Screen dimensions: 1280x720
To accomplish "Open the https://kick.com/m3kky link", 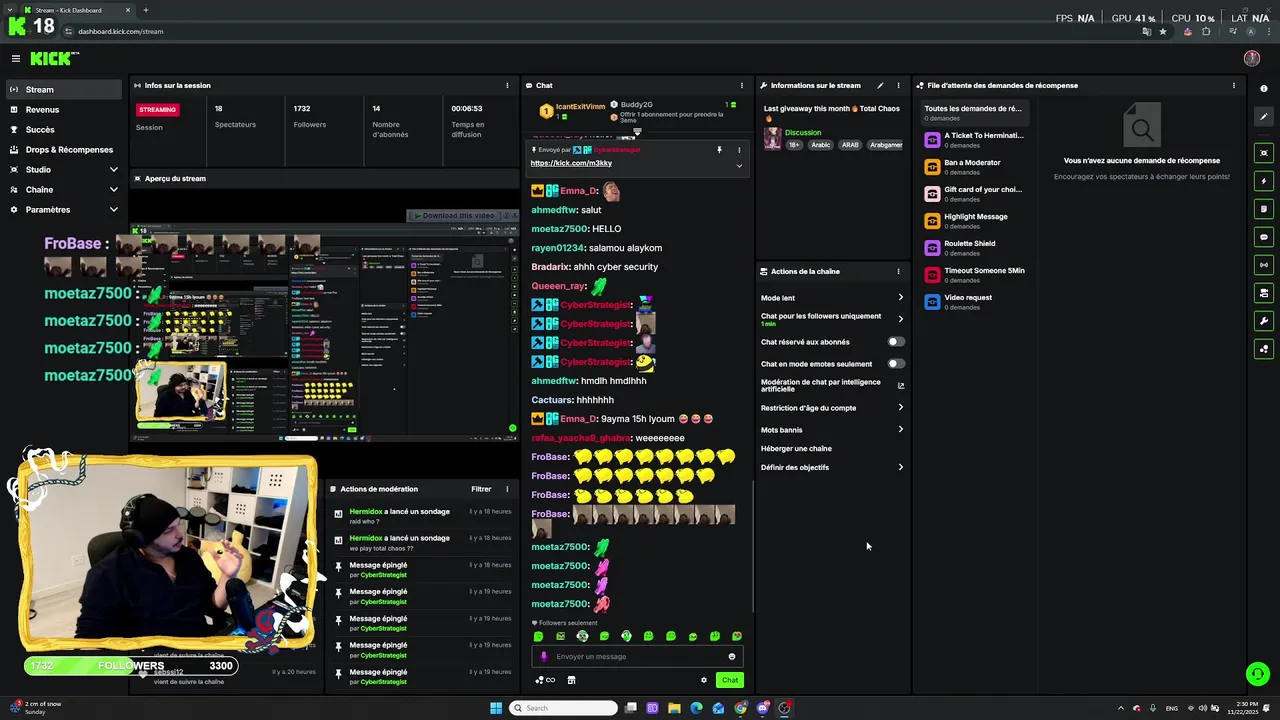I will point(571,163).
